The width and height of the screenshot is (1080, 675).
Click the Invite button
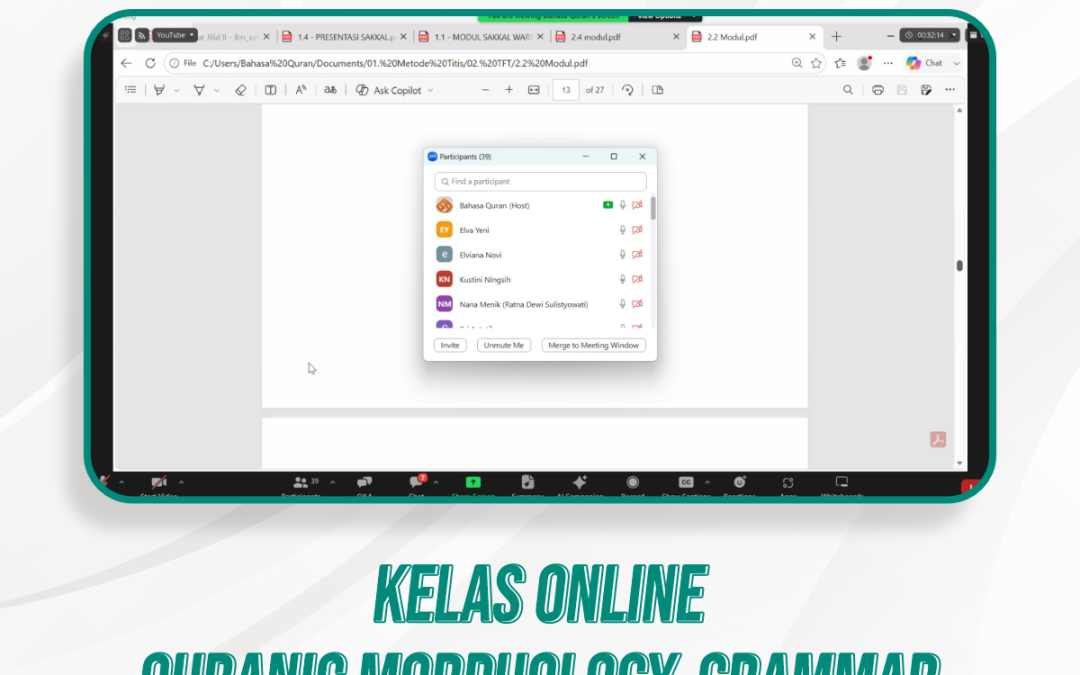point(450,345)
